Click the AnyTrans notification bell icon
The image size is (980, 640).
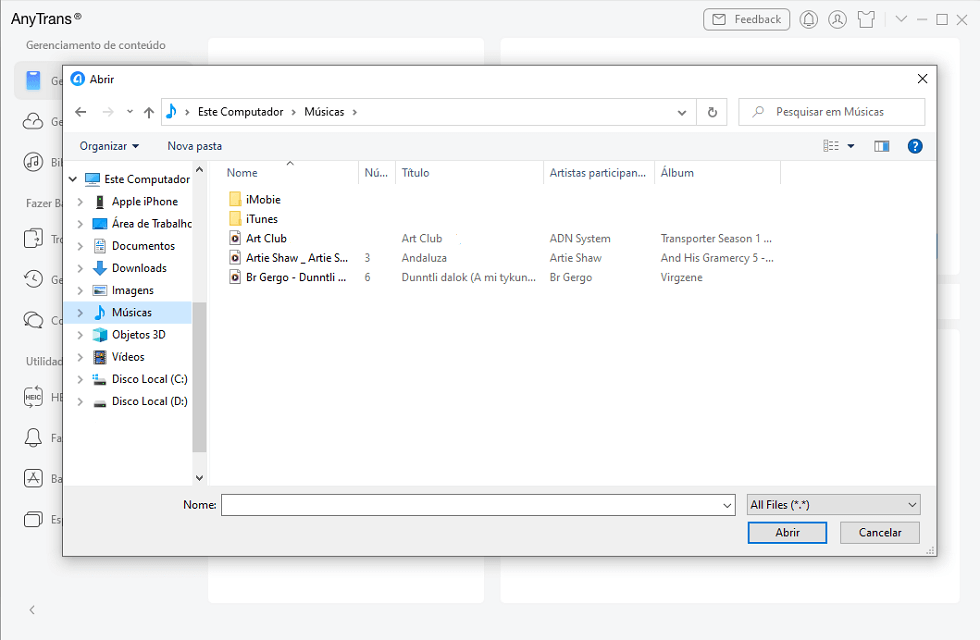coord(809,19)
